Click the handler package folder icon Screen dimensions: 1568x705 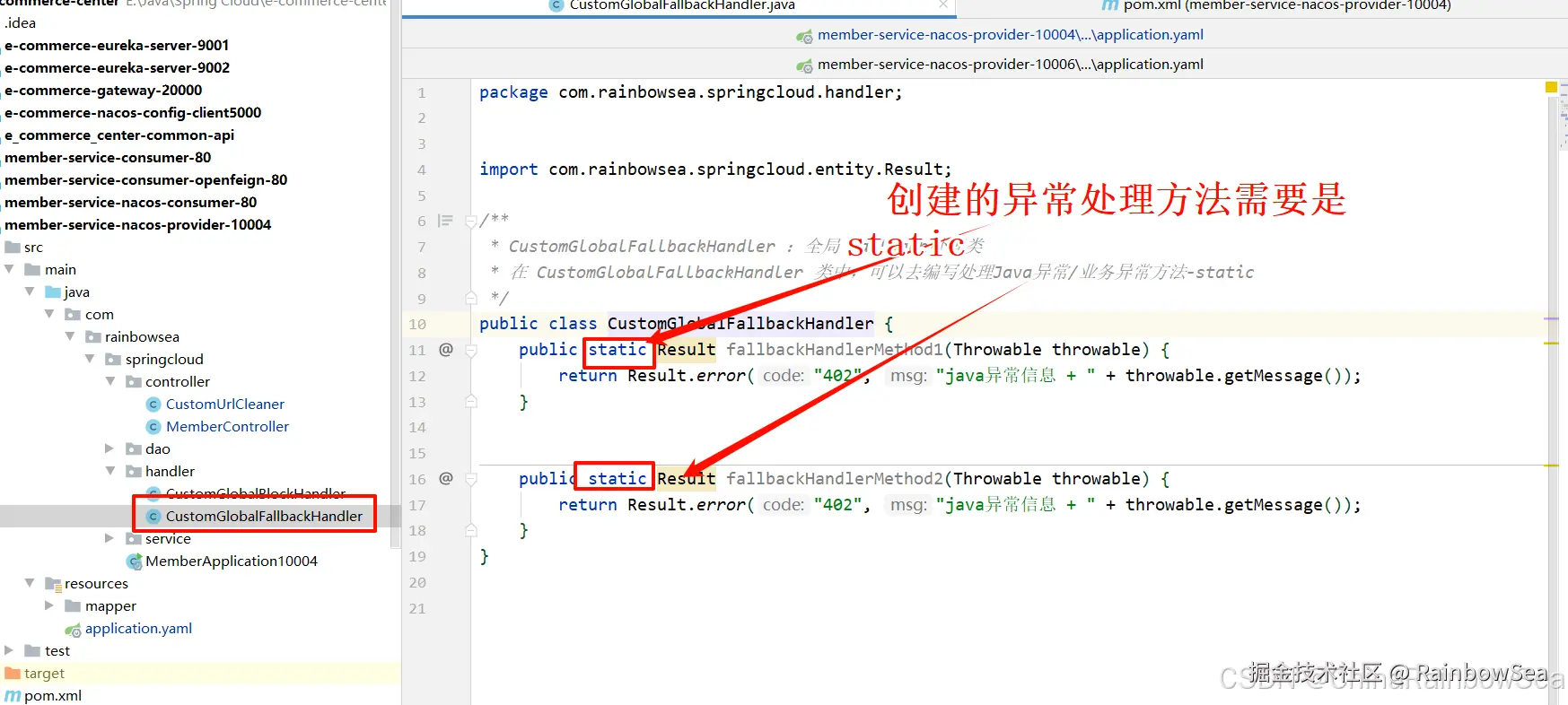tap(134, 471)
